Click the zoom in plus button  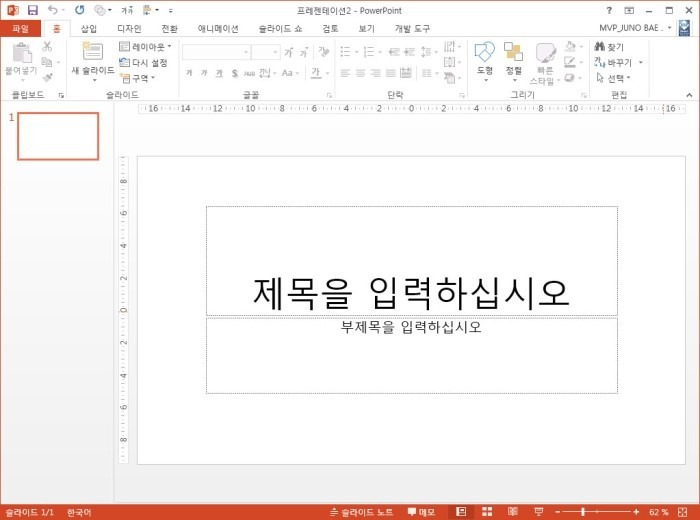pos(636,512)
